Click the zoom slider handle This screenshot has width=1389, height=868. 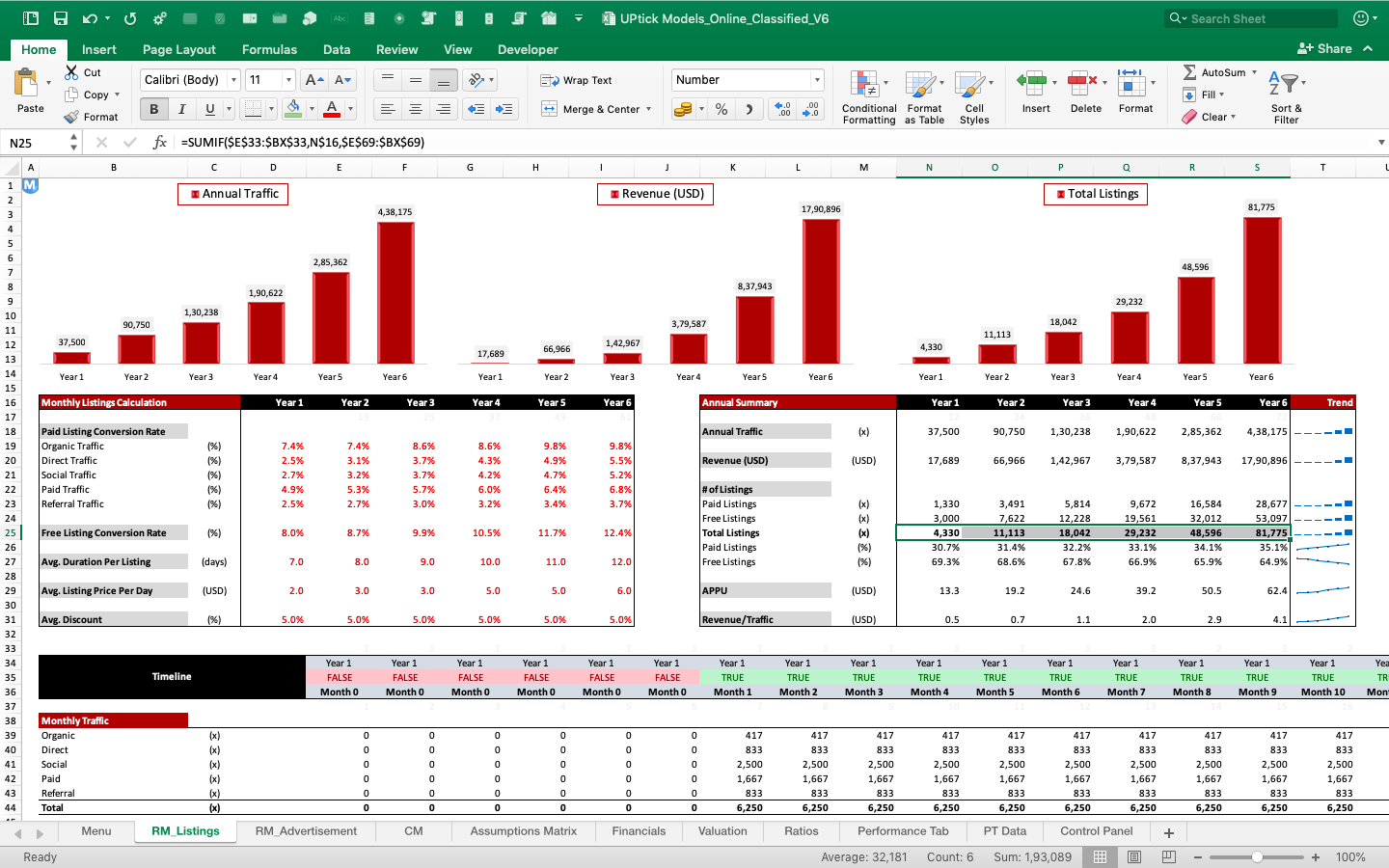(1257, 856)
